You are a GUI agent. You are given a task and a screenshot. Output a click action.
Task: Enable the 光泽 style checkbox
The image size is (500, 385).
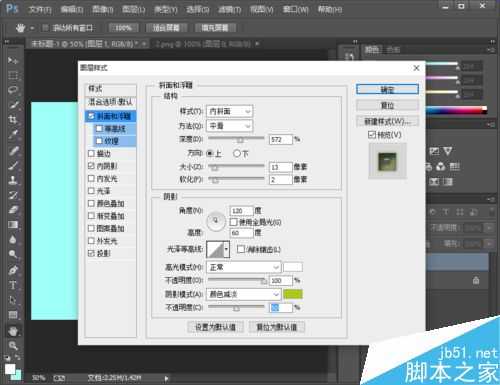[x=91, y=191]
